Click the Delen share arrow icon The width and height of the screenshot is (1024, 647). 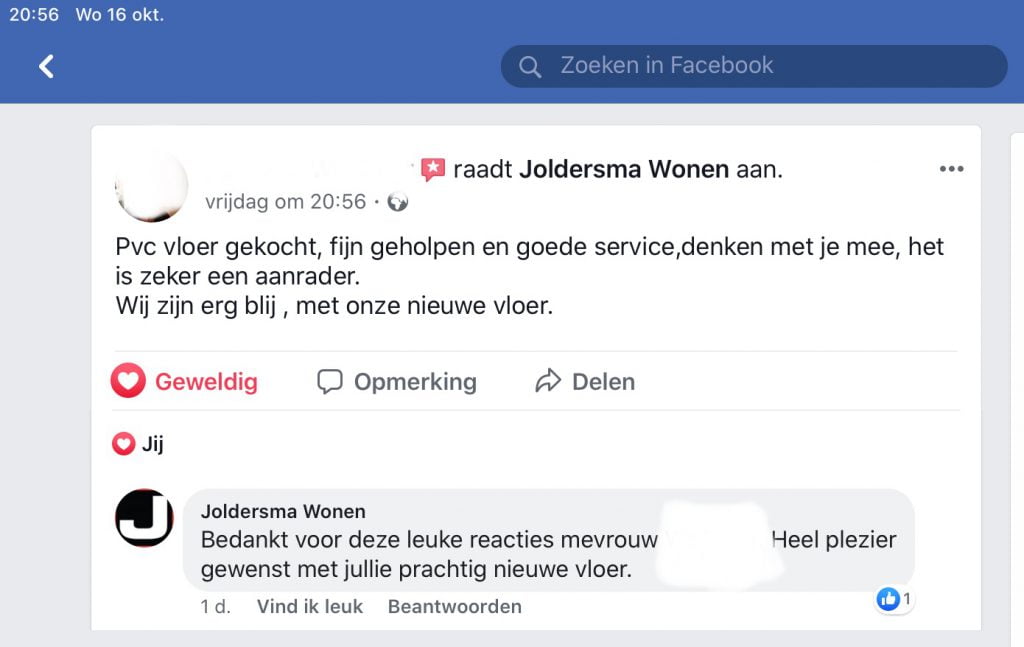point(548,381)
